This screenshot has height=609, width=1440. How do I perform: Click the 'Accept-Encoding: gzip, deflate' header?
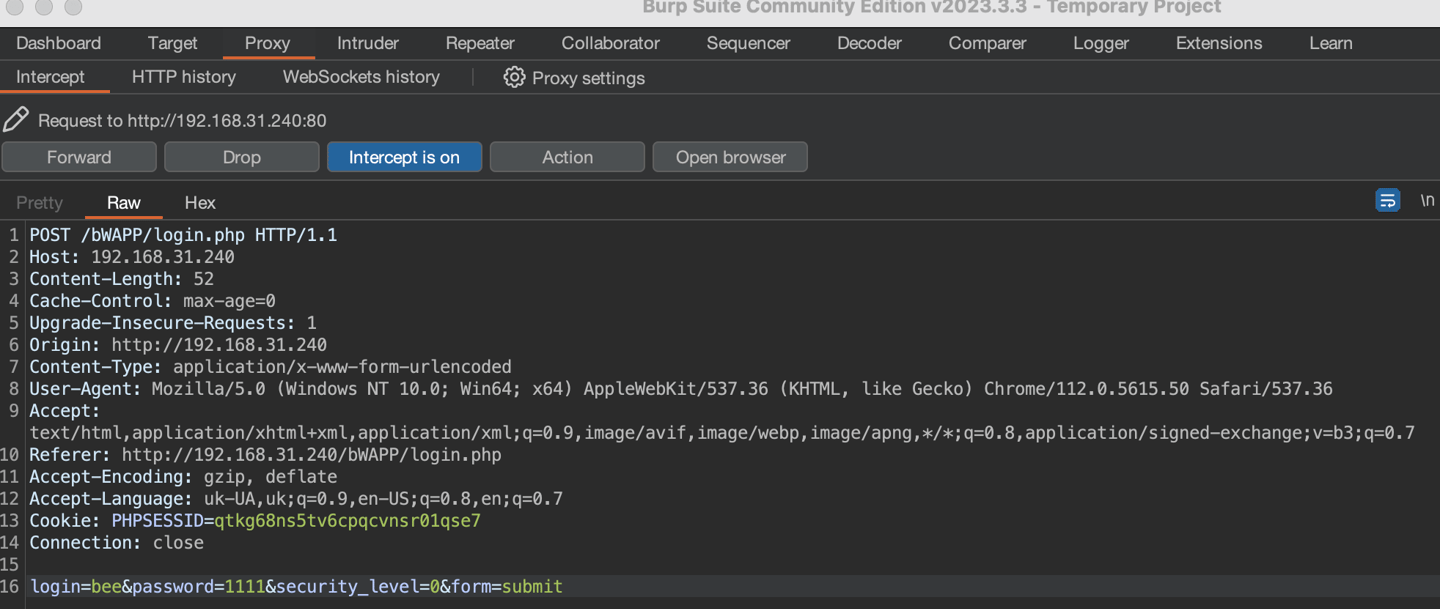click(x=183, y=477)
